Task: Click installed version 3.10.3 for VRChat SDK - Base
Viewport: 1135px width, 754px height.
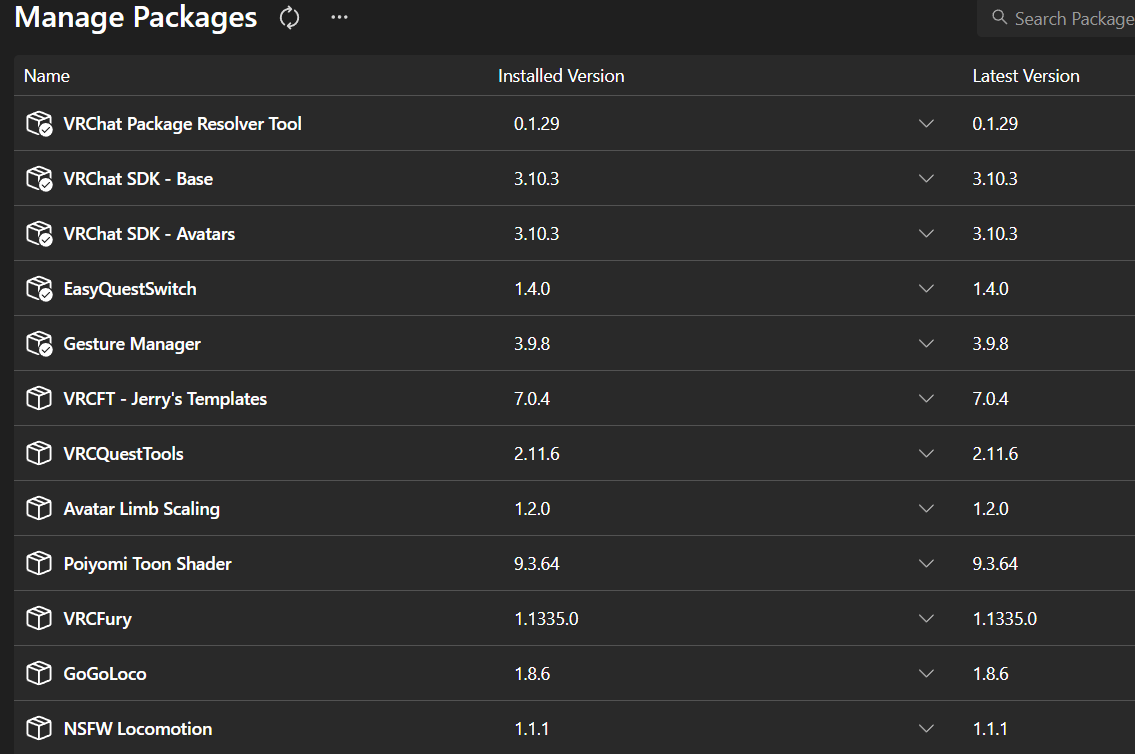Action: pos(536,179)
